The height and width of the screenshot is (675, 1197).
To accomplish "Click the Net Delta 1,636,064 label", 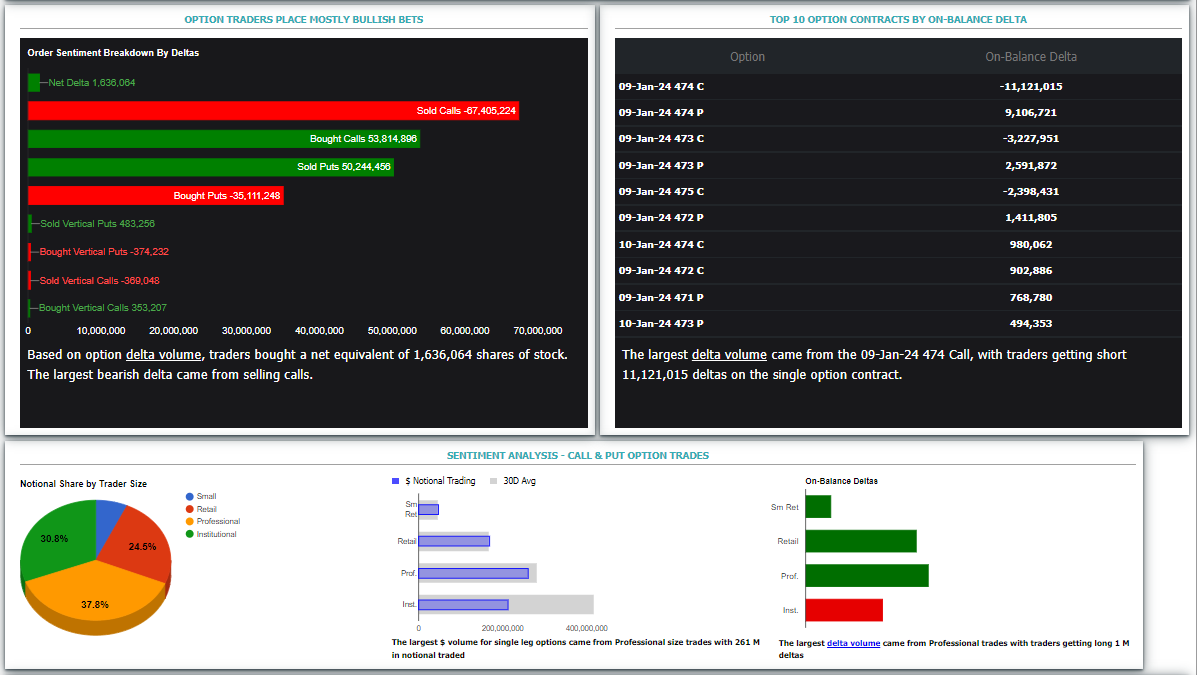I will coord(92,82).
